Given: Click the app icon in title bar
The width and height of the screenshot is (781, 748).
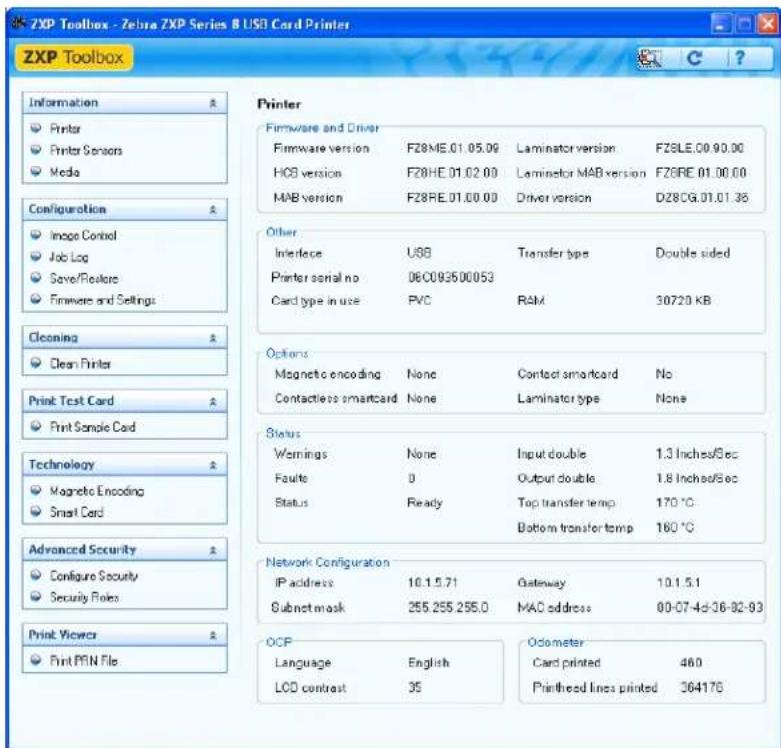Looking at the screenshot, I should 18,23.
